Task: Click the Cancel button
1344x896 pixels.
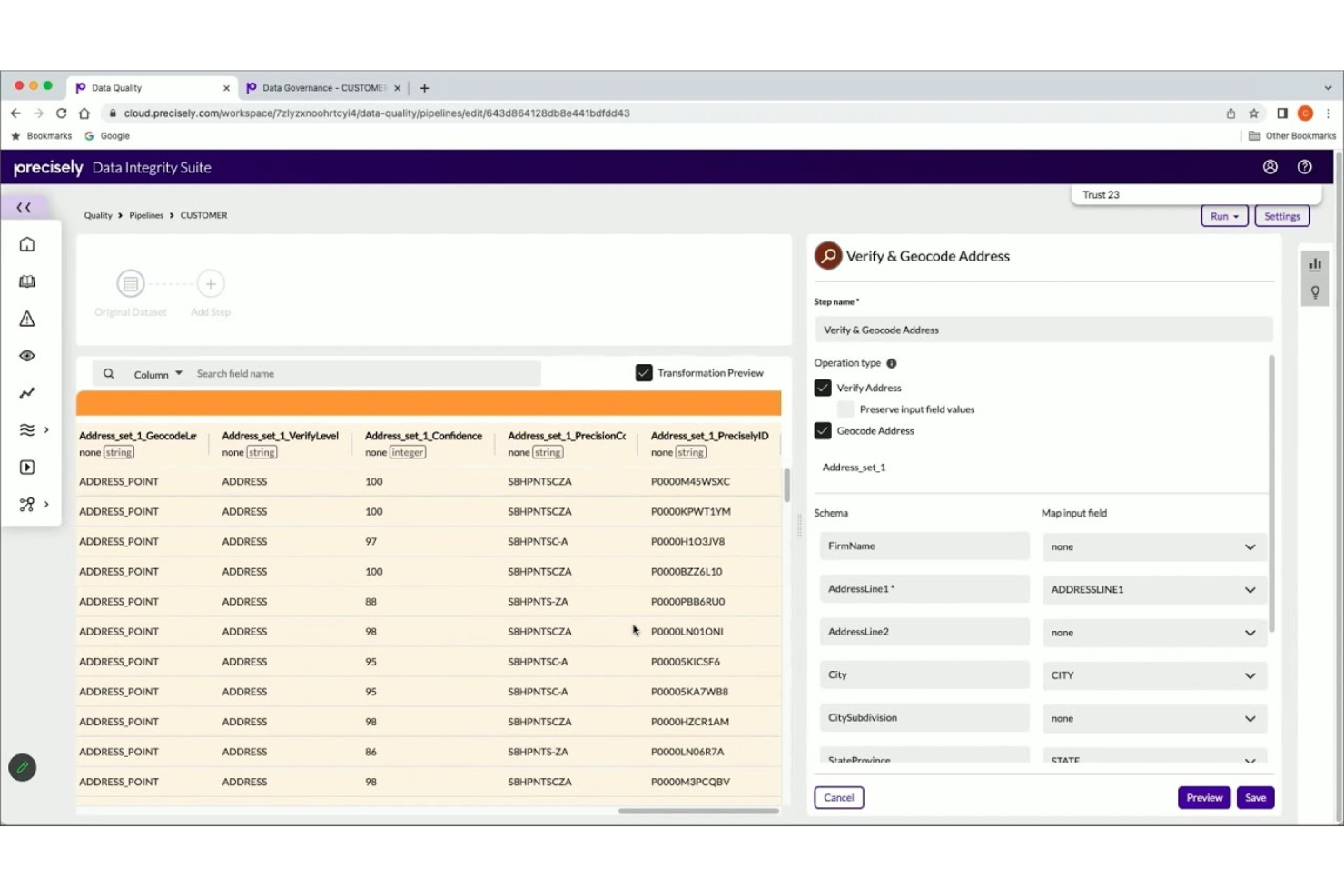Action: 839,798
